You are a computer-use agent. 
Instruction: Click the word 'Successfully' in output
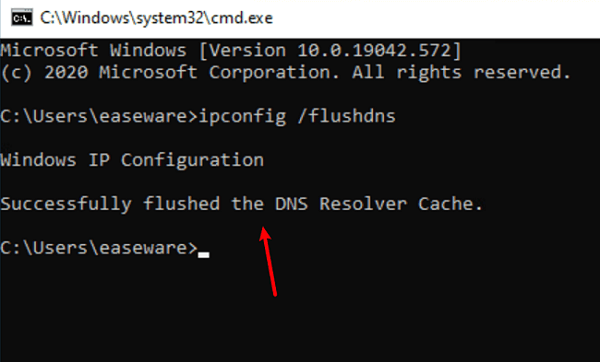66,204
